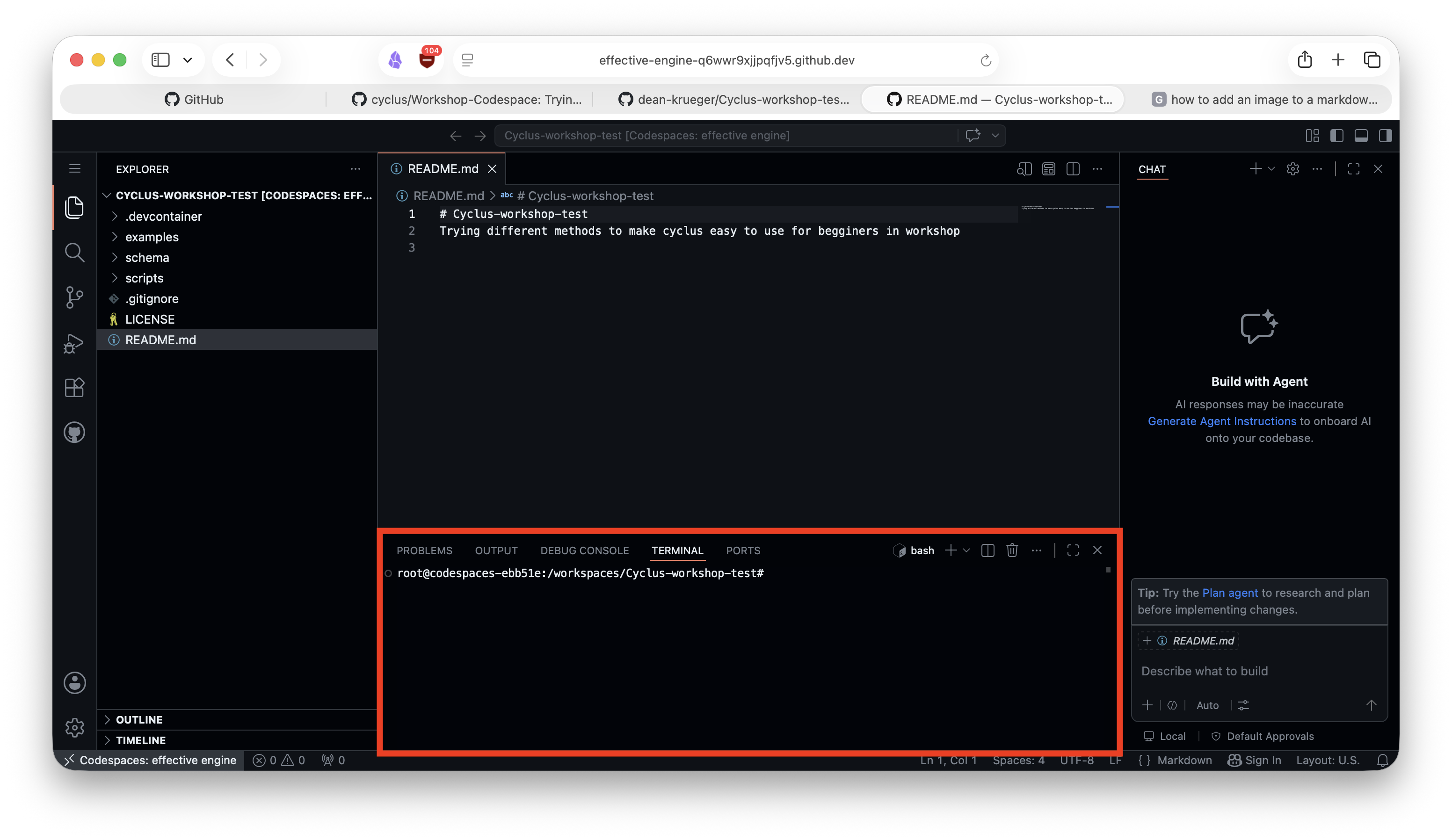This screenshot has width=1452, height=840.
Task: Open editor more actions ellipsis
Action: 1097,169
